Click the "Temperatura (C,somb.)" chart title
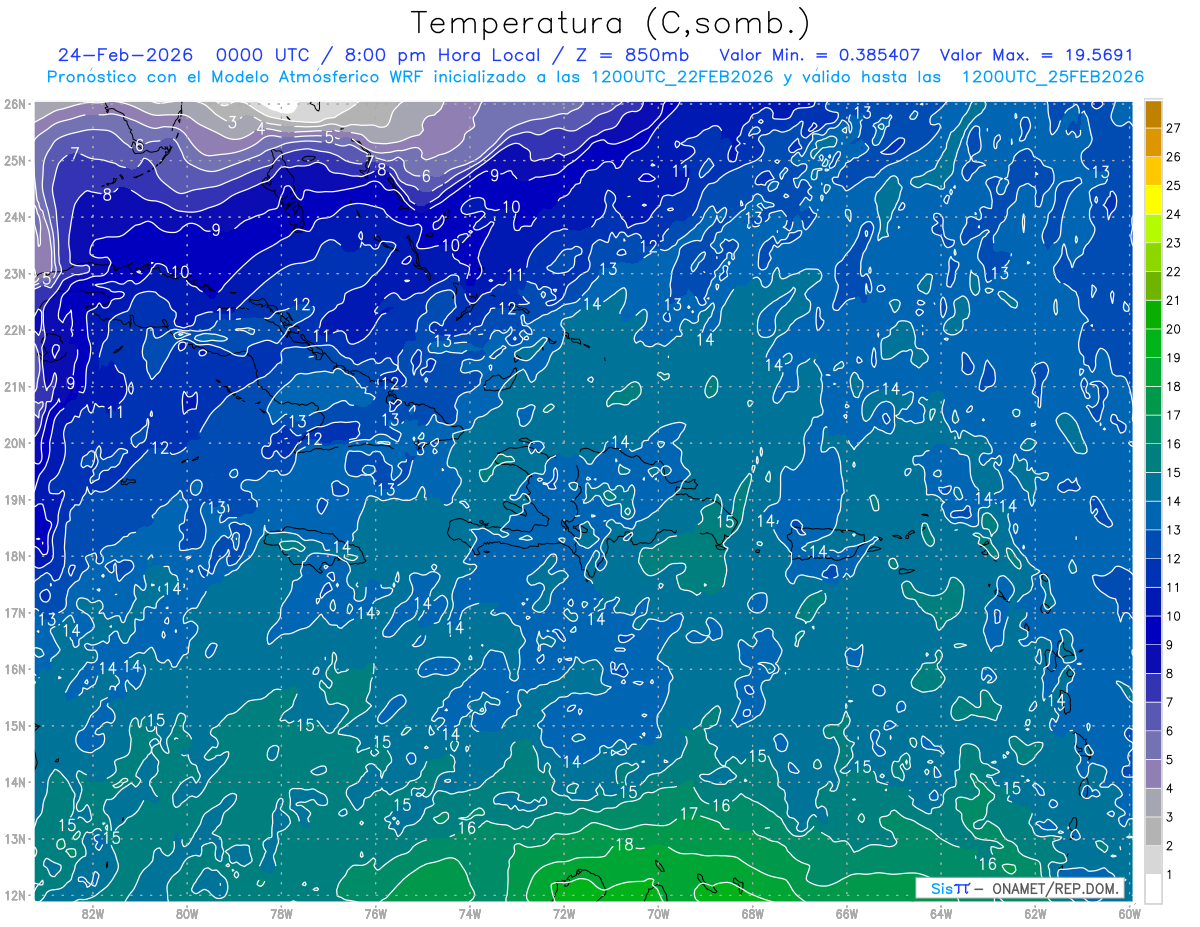Screen dimensions: 1200x927 (610, 23)
